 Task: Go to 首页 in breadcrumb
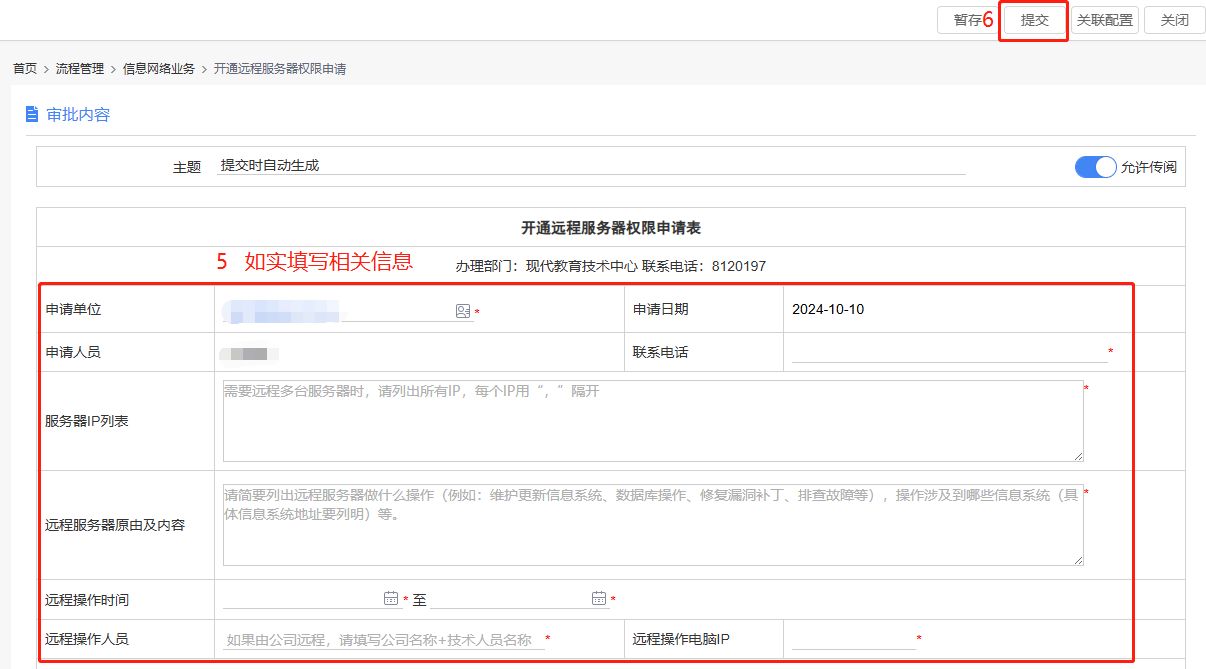pos(25,69)
